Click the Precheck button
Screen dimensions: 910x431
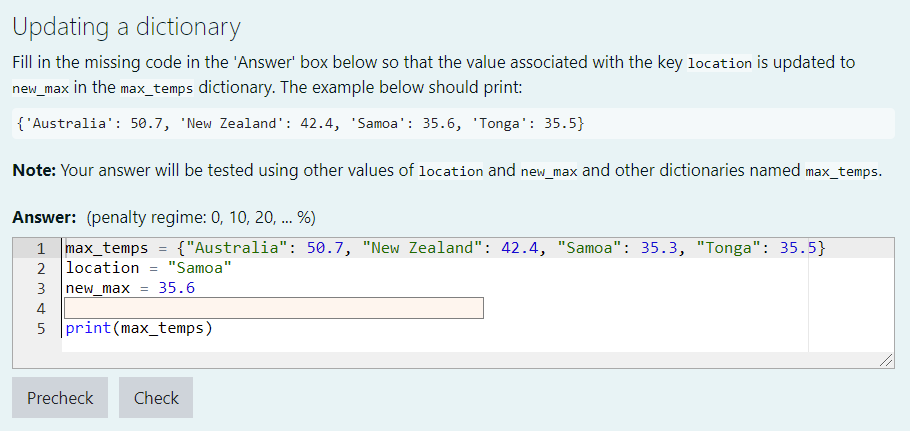click(x=60, y=397)
